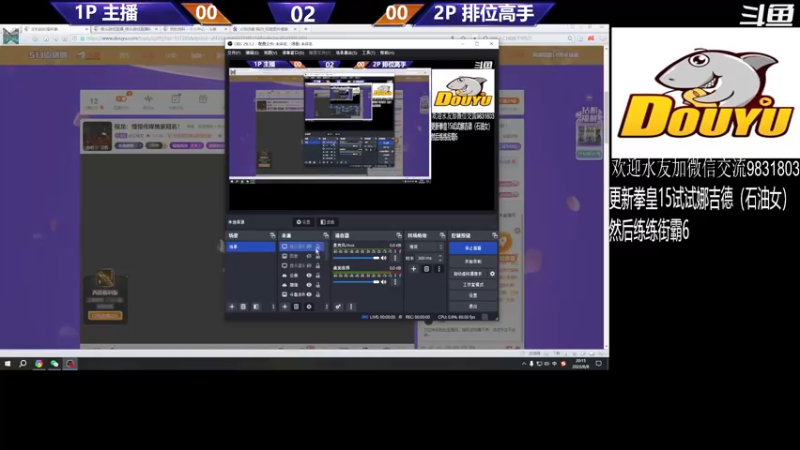Open the OBS File menu
800x450 pixels.
234,53
